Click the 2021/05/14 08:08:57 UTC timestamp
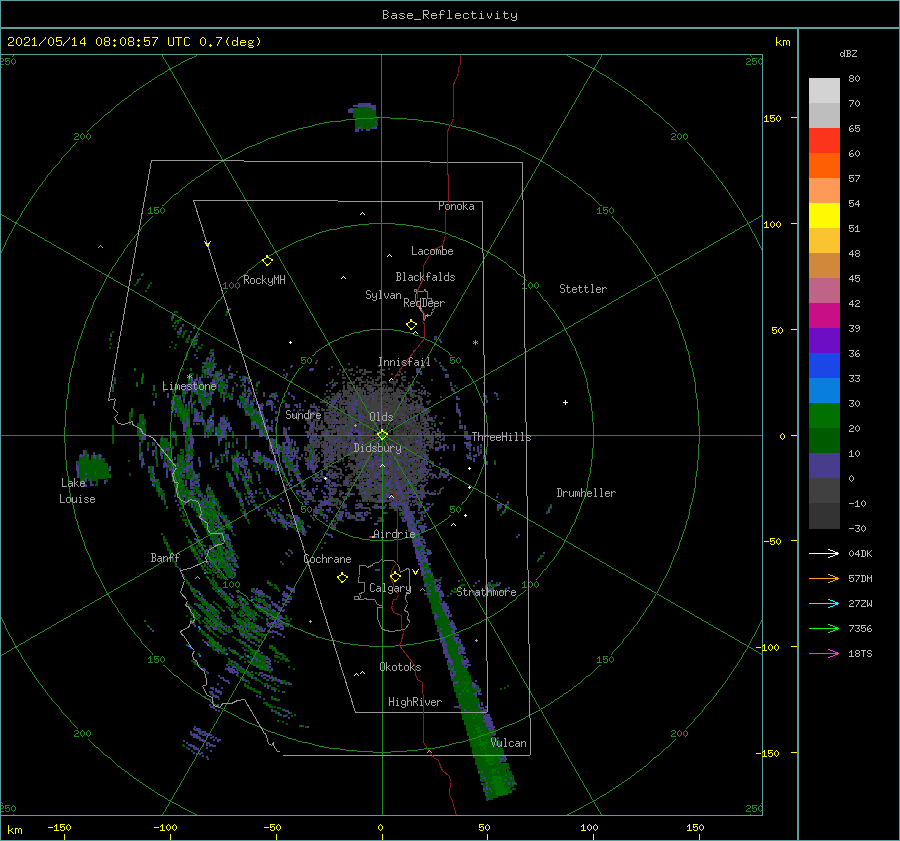 (x=99, y=42)
